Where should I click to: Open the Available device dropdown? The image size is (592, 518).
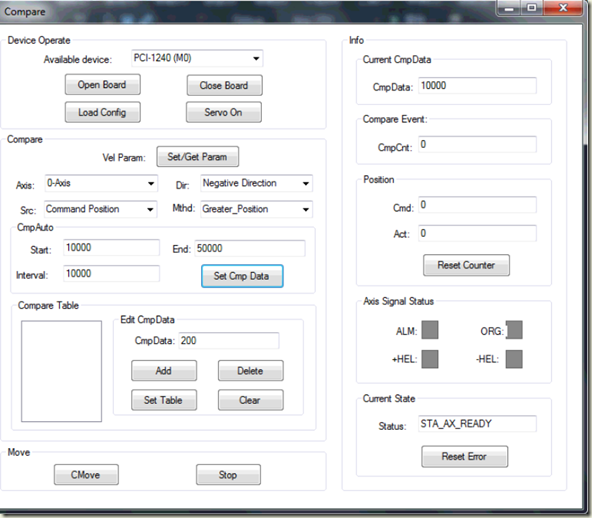pyautogui.click(x=197, y=59)
